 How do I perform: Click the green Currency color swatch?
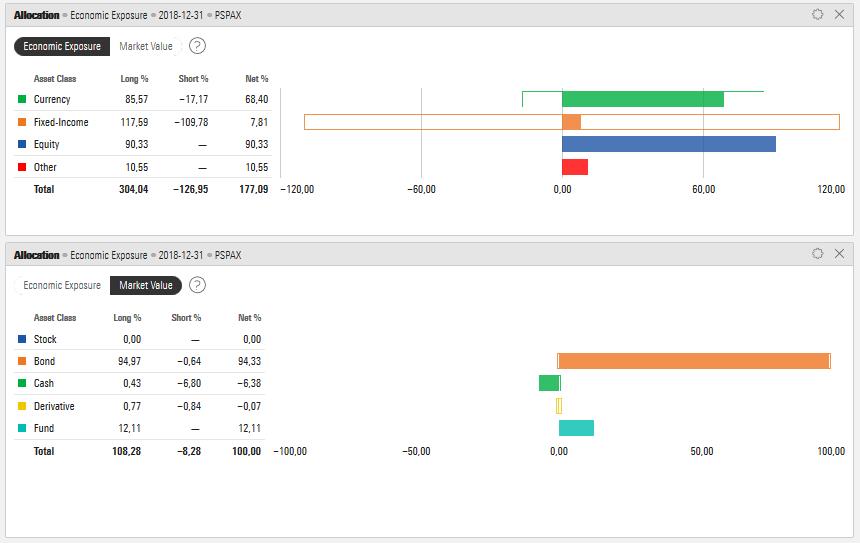(x=22, y=99)
